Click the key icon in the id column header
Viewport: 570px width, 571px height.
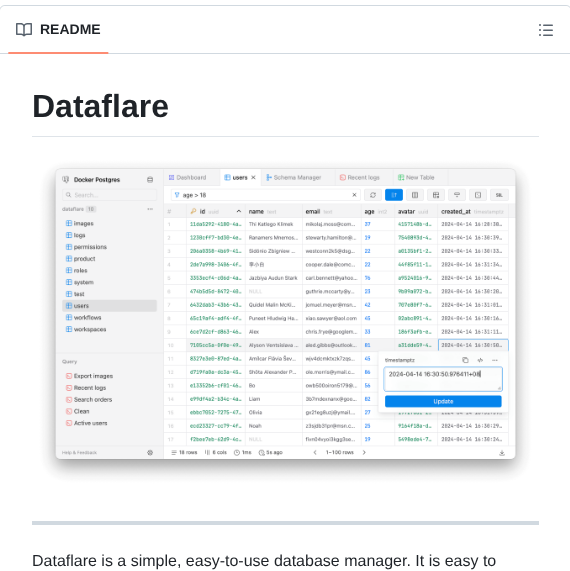click(193, 211)
